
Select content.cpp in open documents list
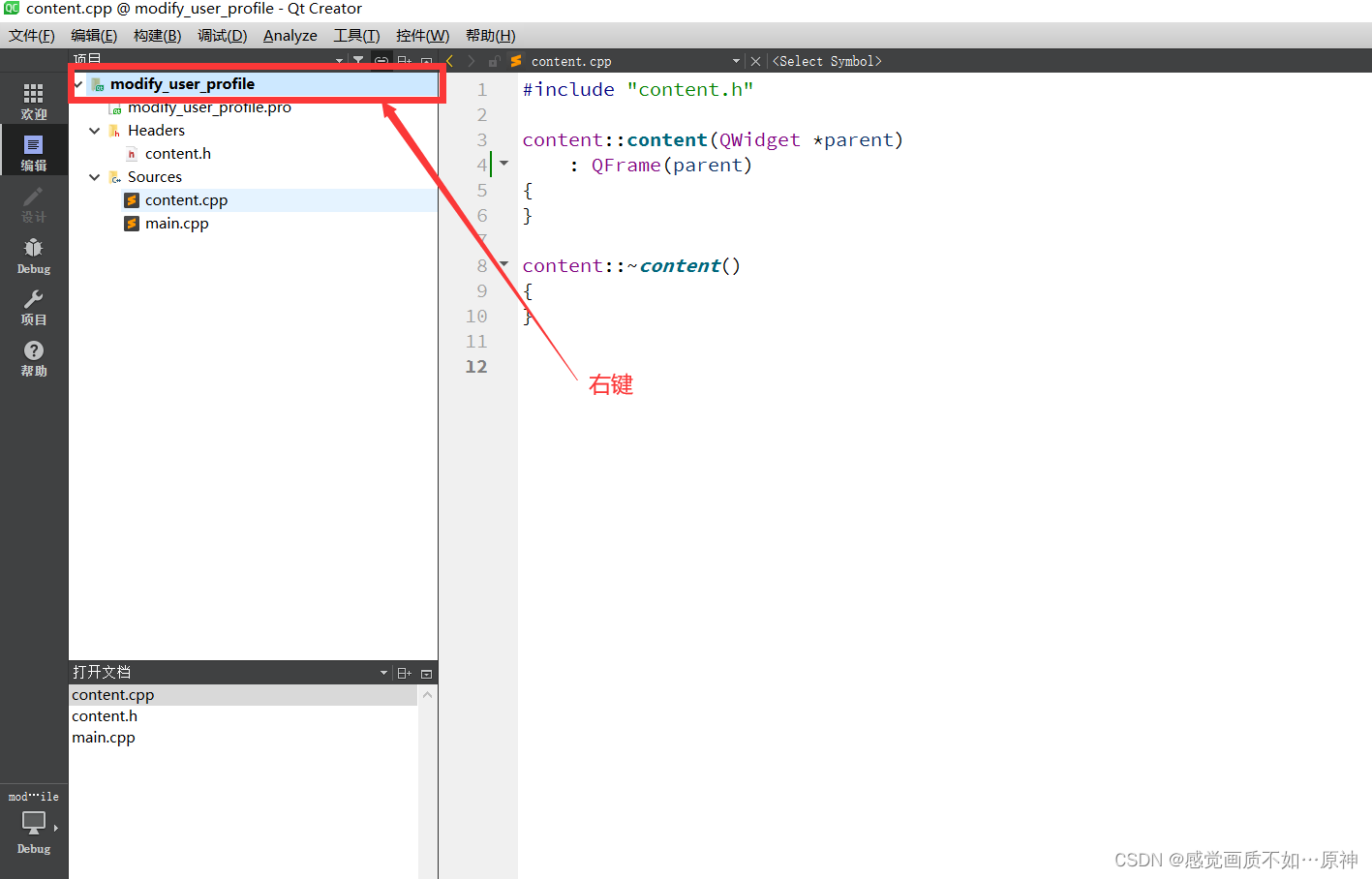coord(244,695)
